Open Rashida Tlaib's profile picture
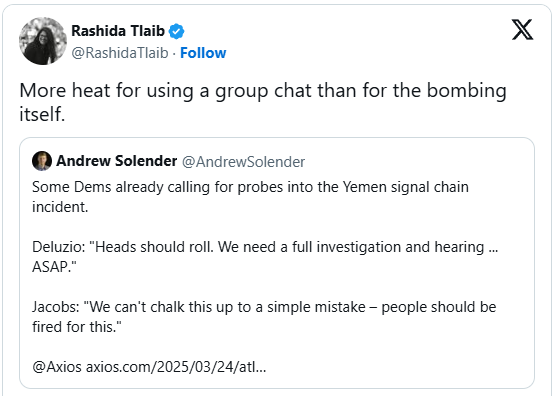 click(43, 41)
